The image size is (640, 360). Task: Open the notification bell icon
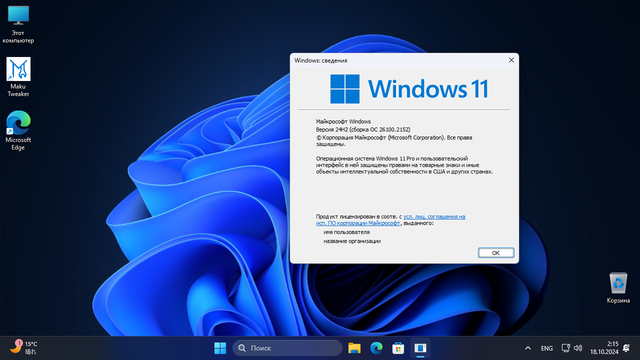point(627,348)
